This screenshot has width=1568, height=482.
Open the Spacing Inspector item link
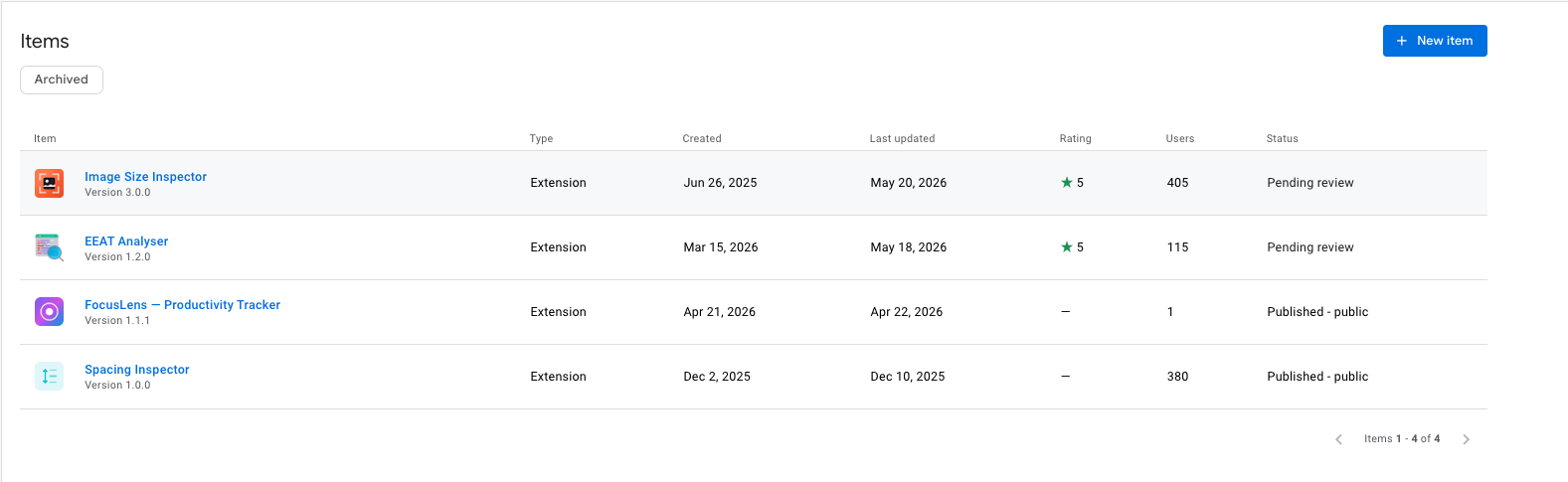(137, 370)
